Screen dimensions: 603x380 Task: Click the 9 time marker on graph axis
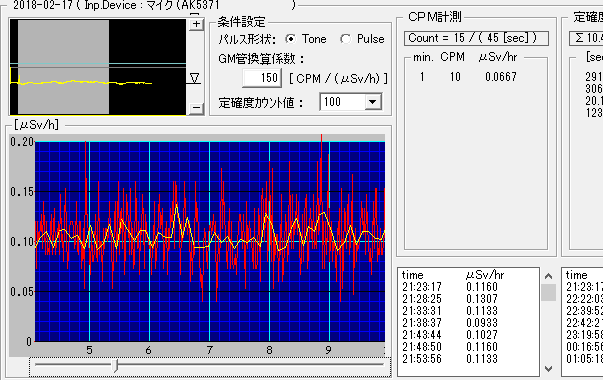pos(328,350)
